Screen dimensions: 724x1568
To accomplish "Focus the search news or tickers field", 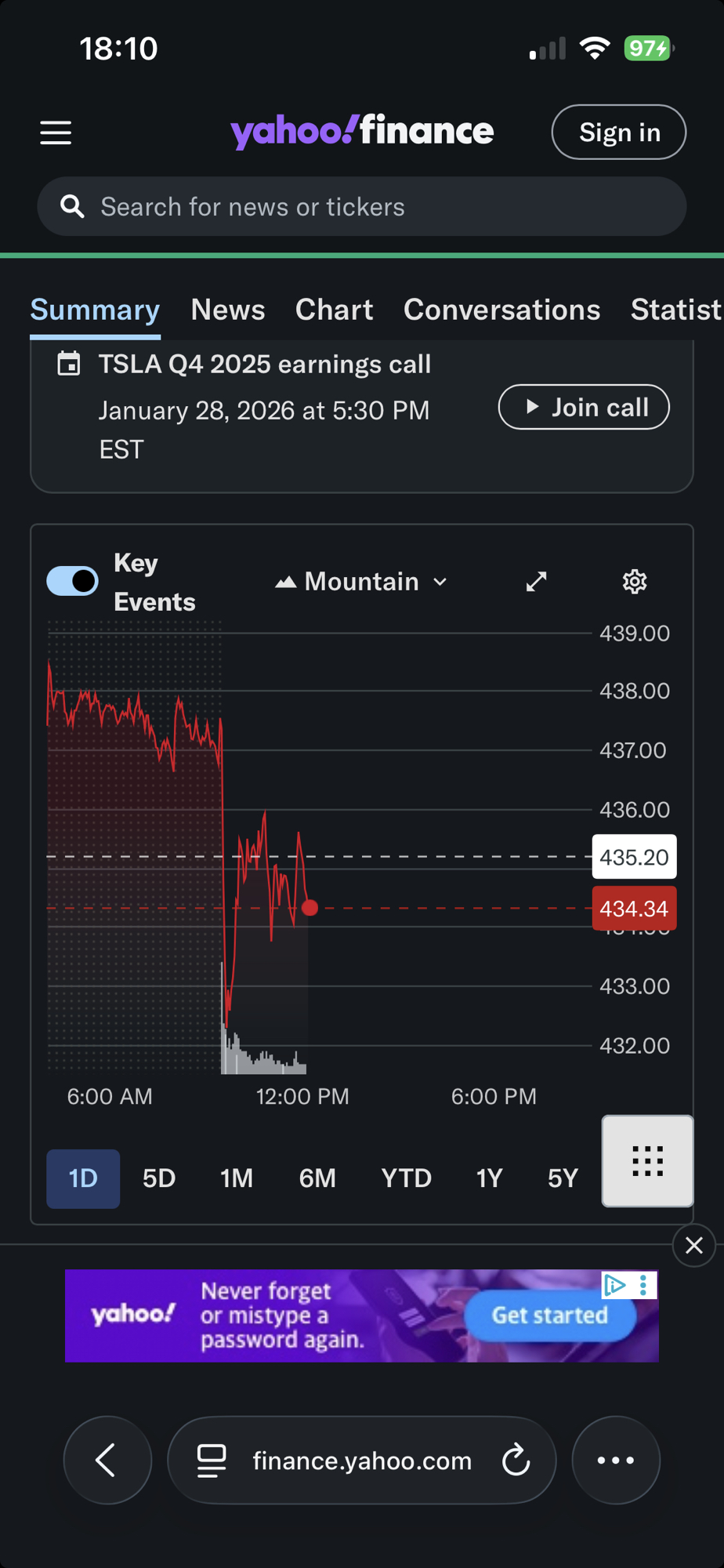I will click(362, 207).
